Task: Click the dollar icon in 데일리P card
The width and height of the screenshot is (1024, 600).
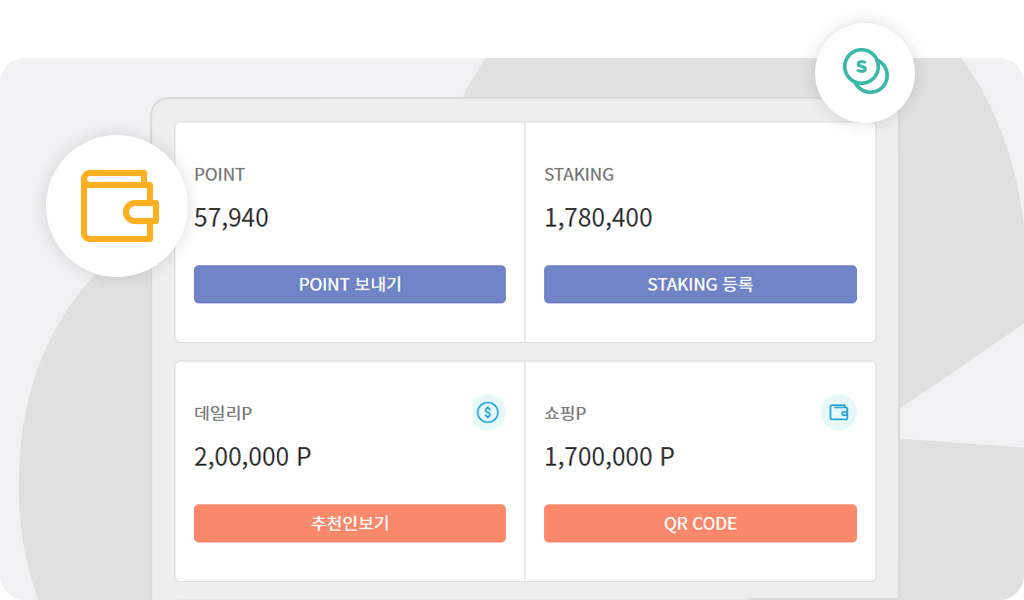Action: pos(488,413)
